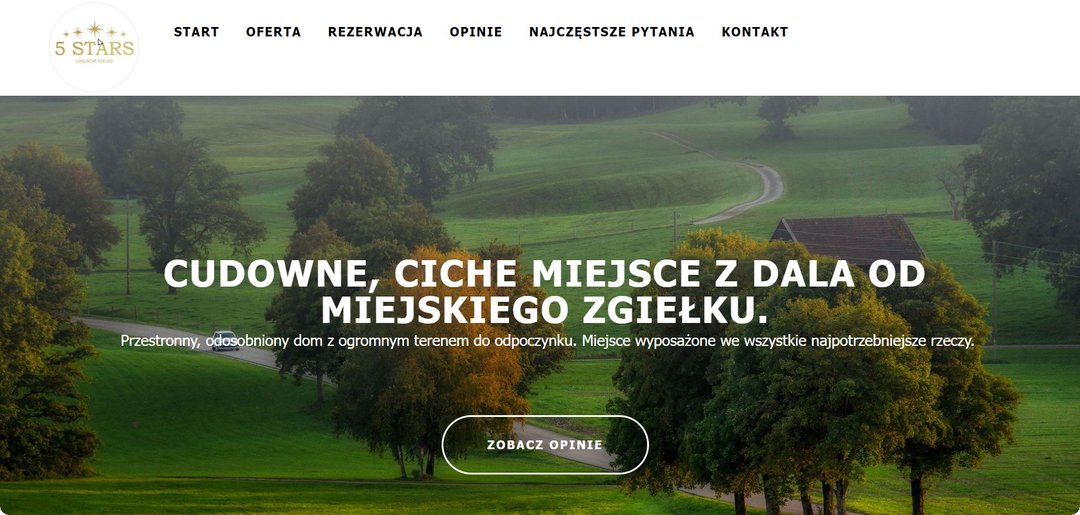This screenshot has width=1080, height=515.
Task: Click empty header area right of KONTAKT
Action: click(930, 32)
